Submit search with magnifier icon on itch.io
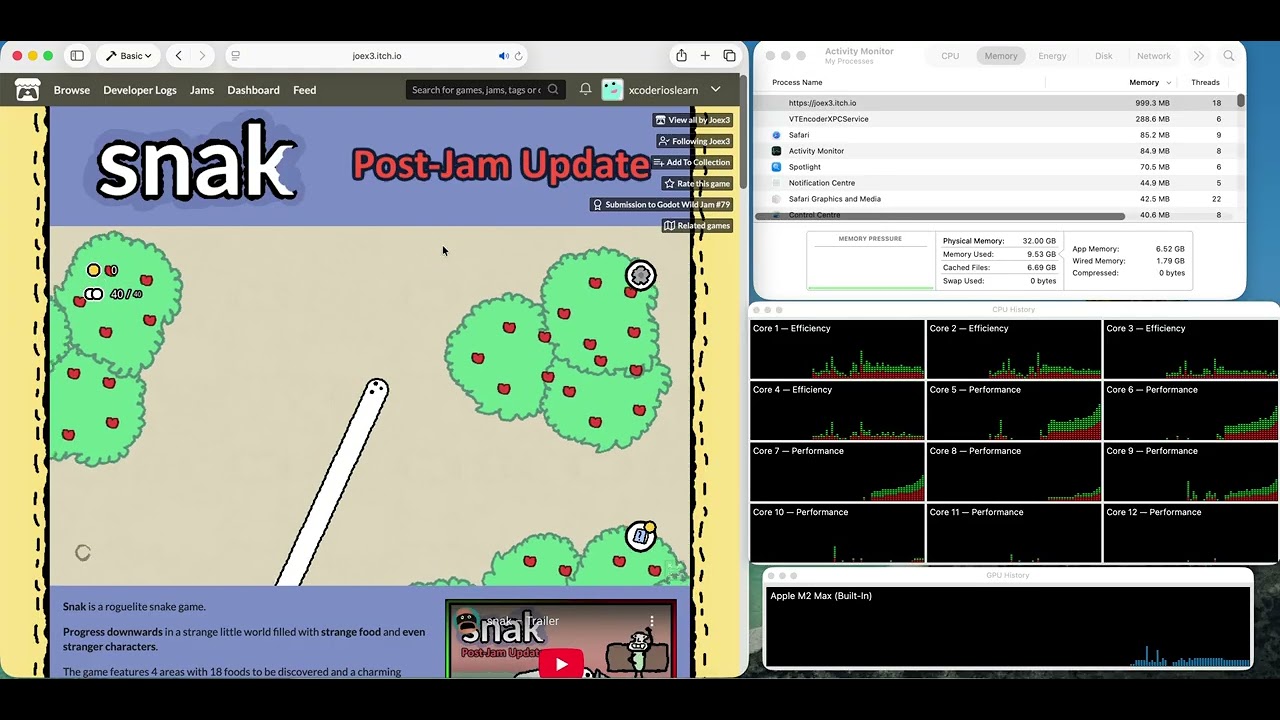Image resolution: width=1280 pixels, height=720 pixels. point(553,90)
